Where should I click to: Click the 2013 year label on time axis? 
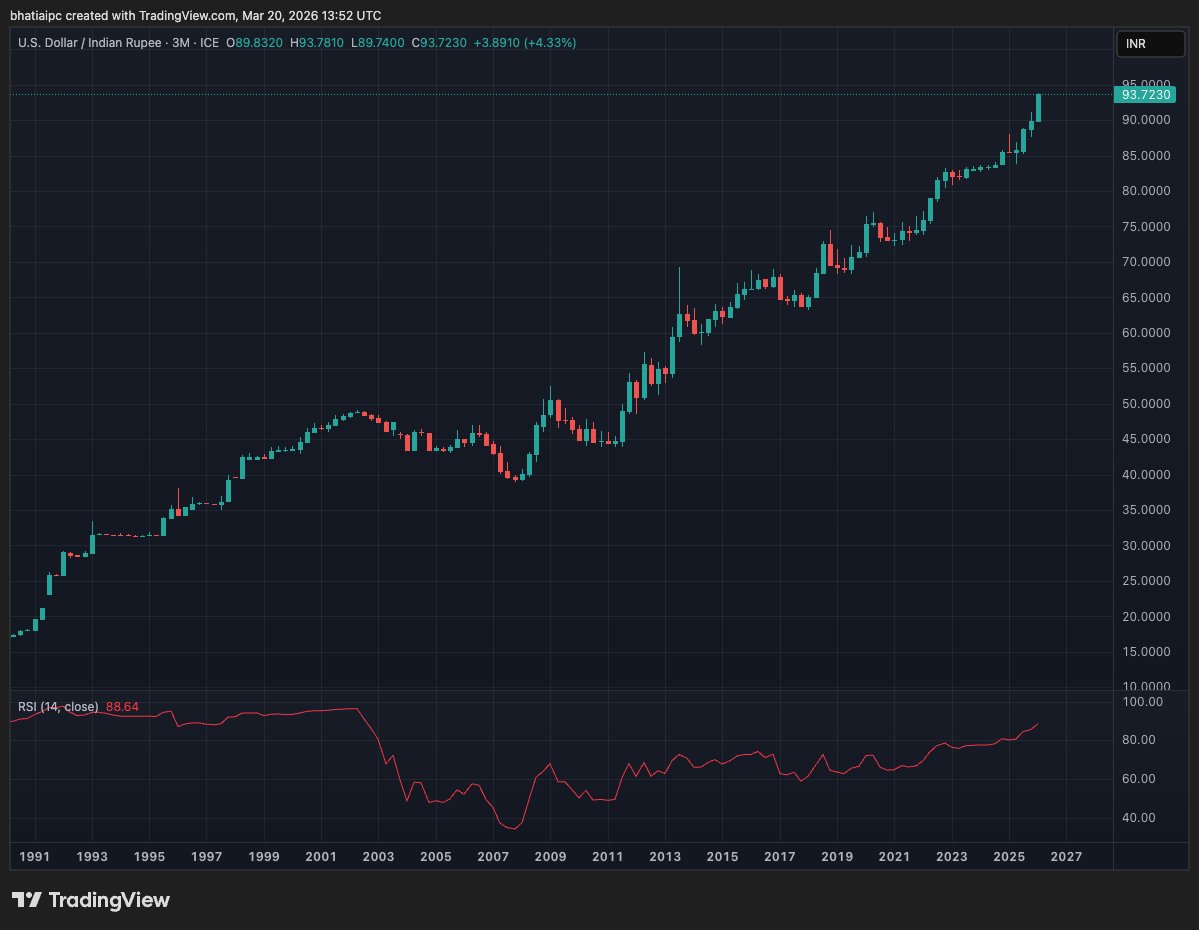(x=665, y=857)
